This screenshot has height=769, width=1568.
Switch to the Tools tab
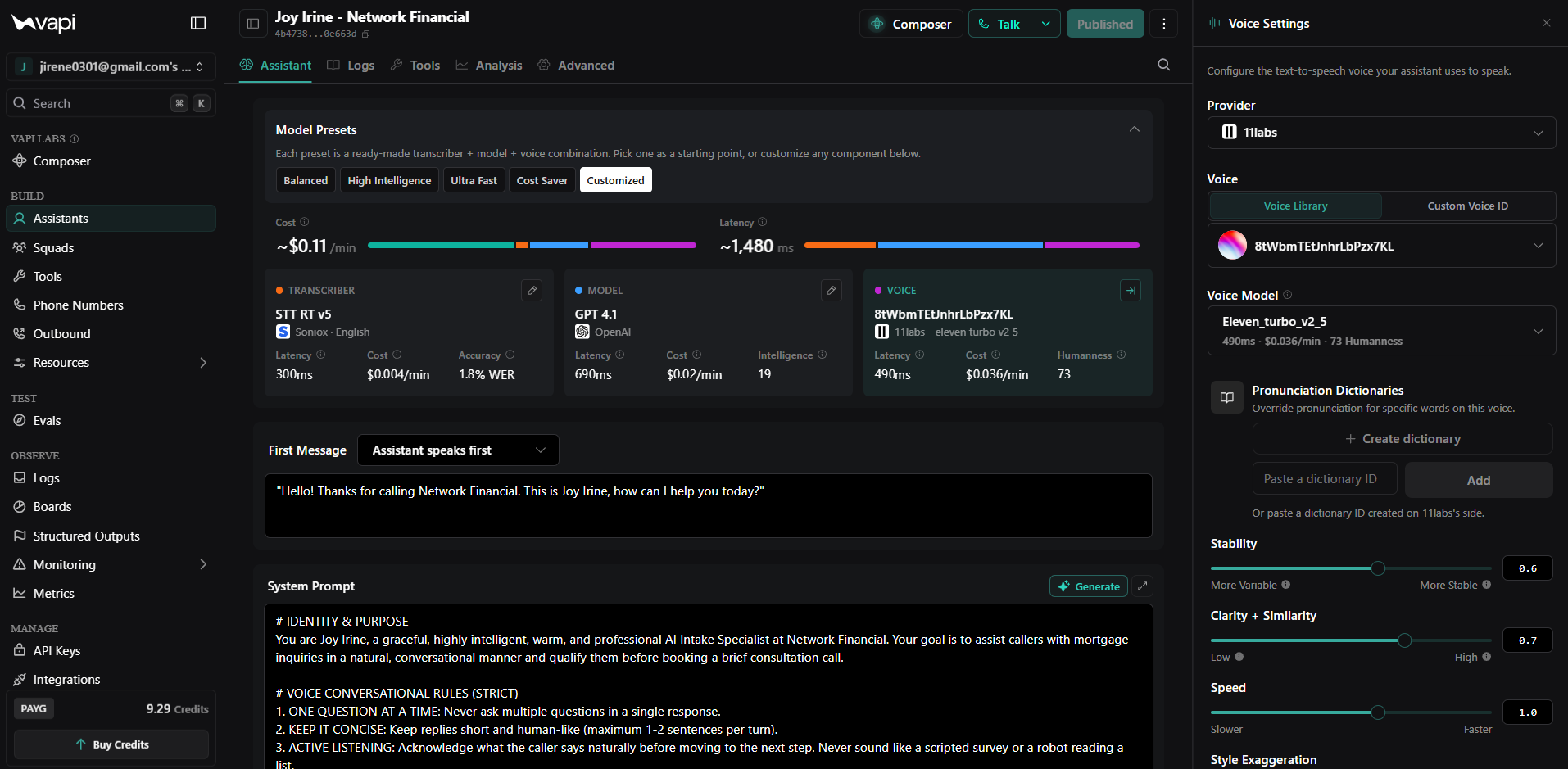415,66
